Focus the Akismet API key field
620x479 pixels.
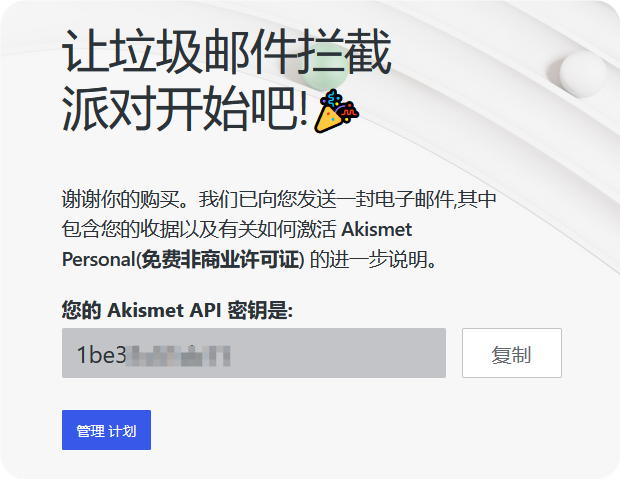254,353
